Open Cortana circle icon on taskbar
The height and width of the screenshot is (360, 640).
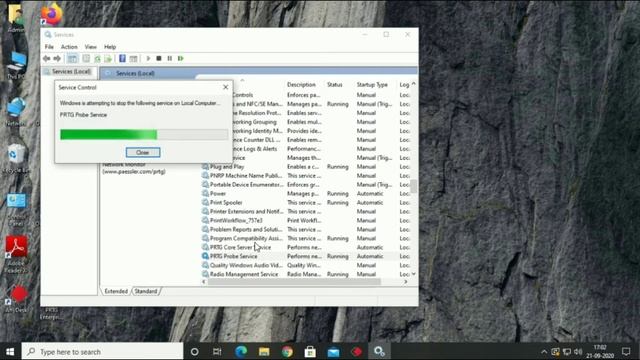click(195, 351)
